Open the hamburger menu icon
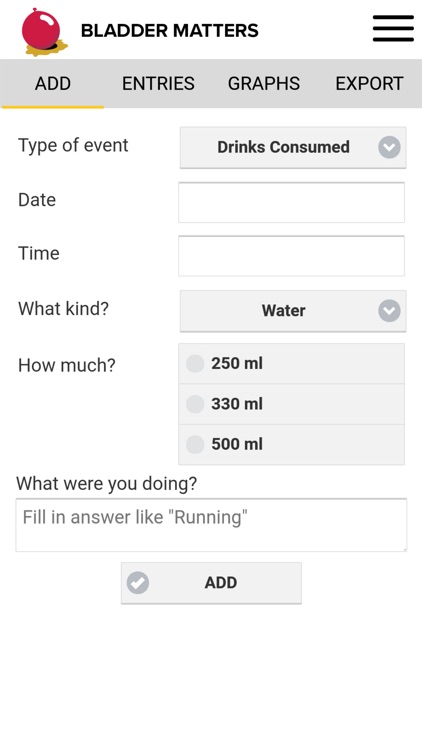422x750 pixels. [x=393, y=28]
